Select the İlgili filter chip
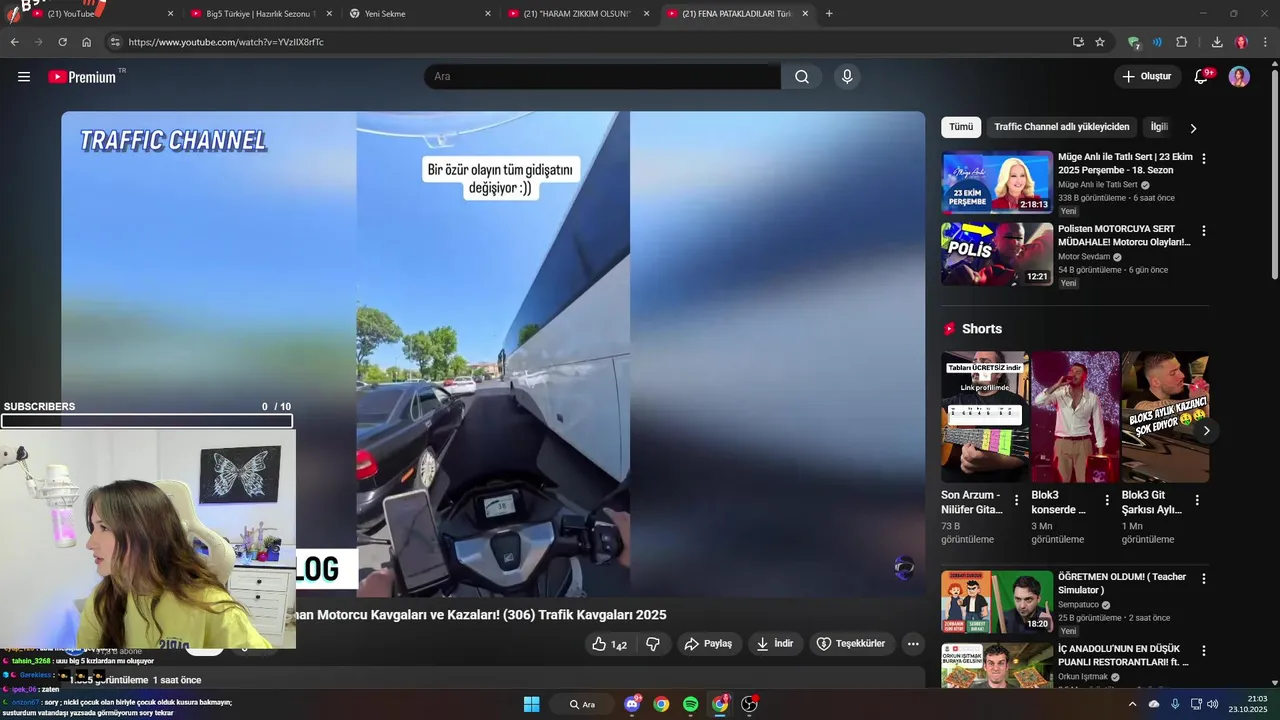1280x720 pixels. coord(1159,127)
